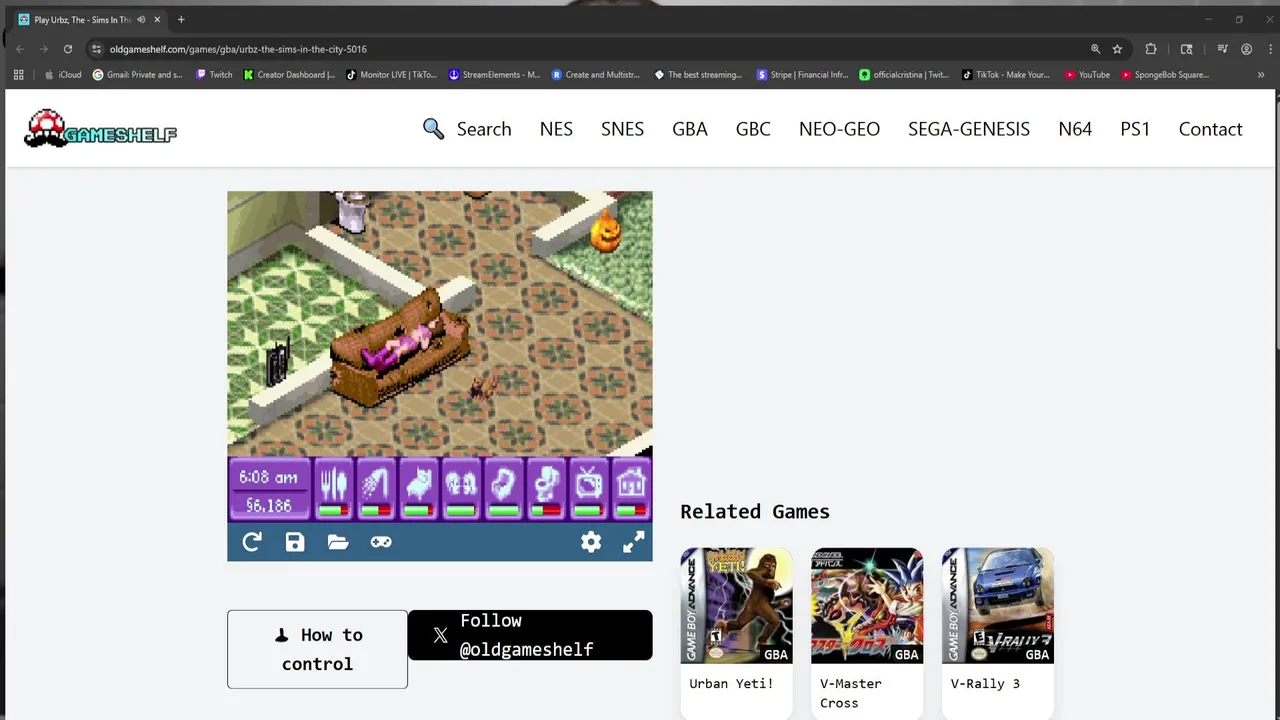
Task: Open the YouTube bookmark
Action: pyautogui.click(x=1087, y=75)
